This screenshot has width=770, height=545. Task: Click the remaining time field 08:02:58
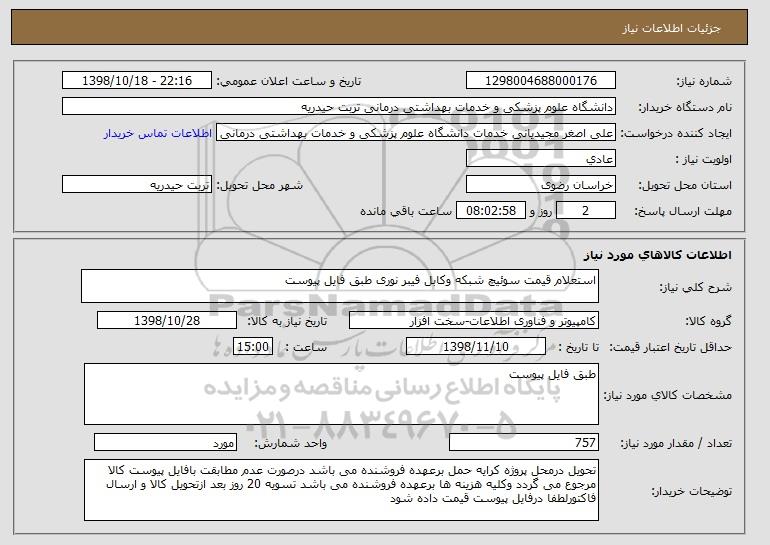tap(491, 211)
